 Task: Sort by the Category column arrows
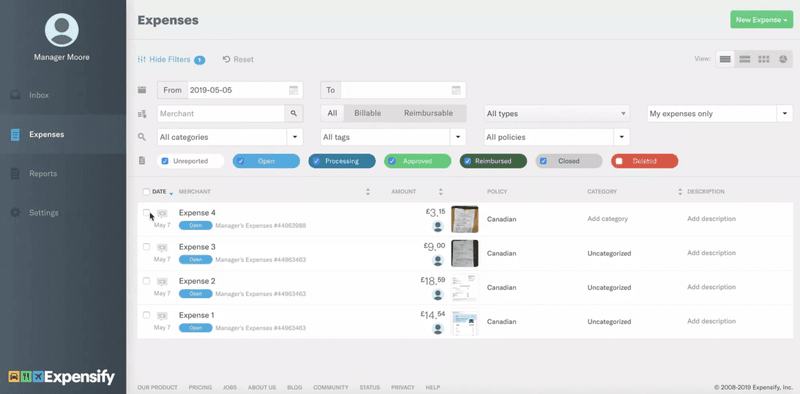[680, 192]
